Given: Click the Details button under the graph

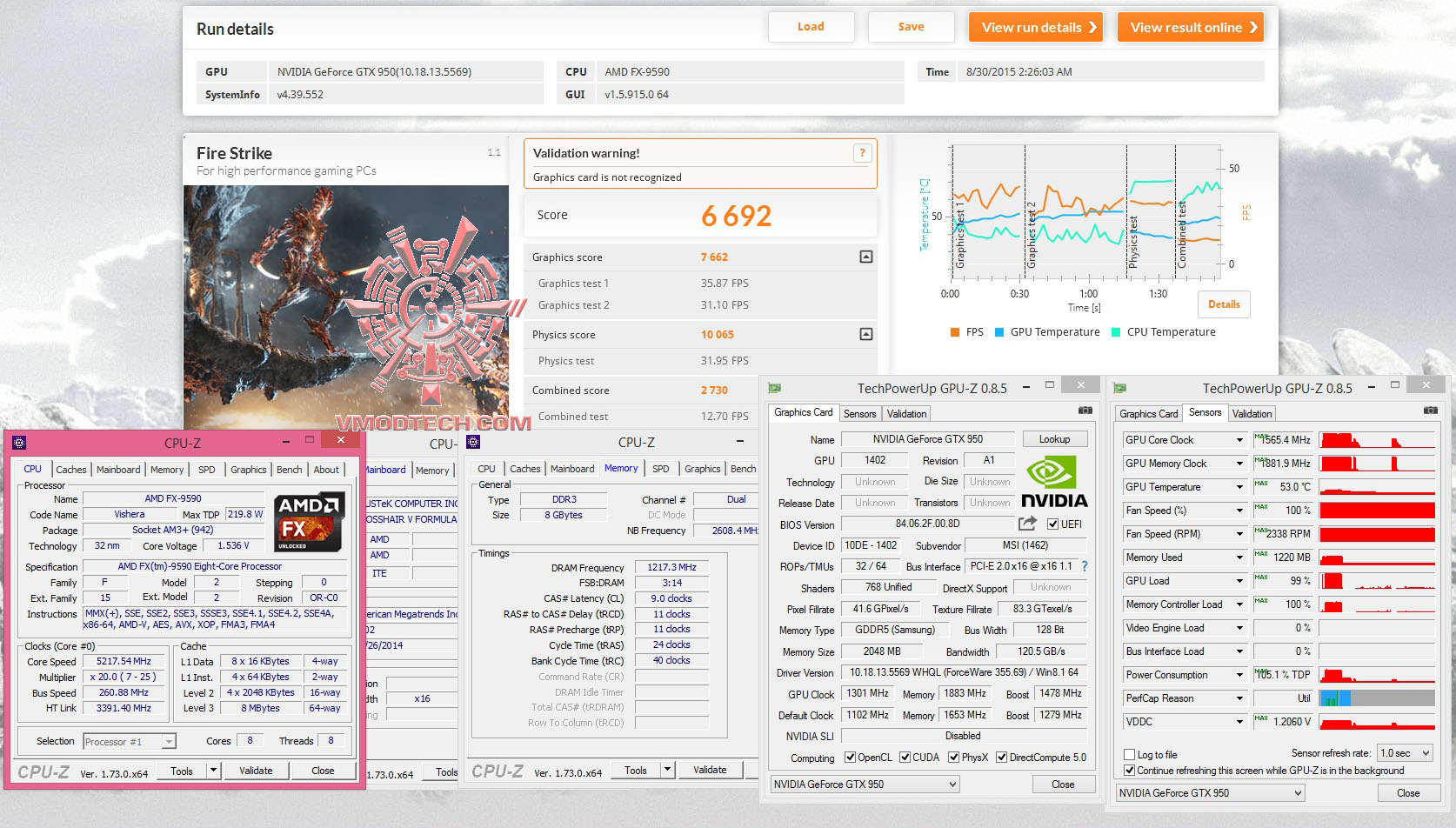Looking at the screenshot, I should pos(1224,304).
